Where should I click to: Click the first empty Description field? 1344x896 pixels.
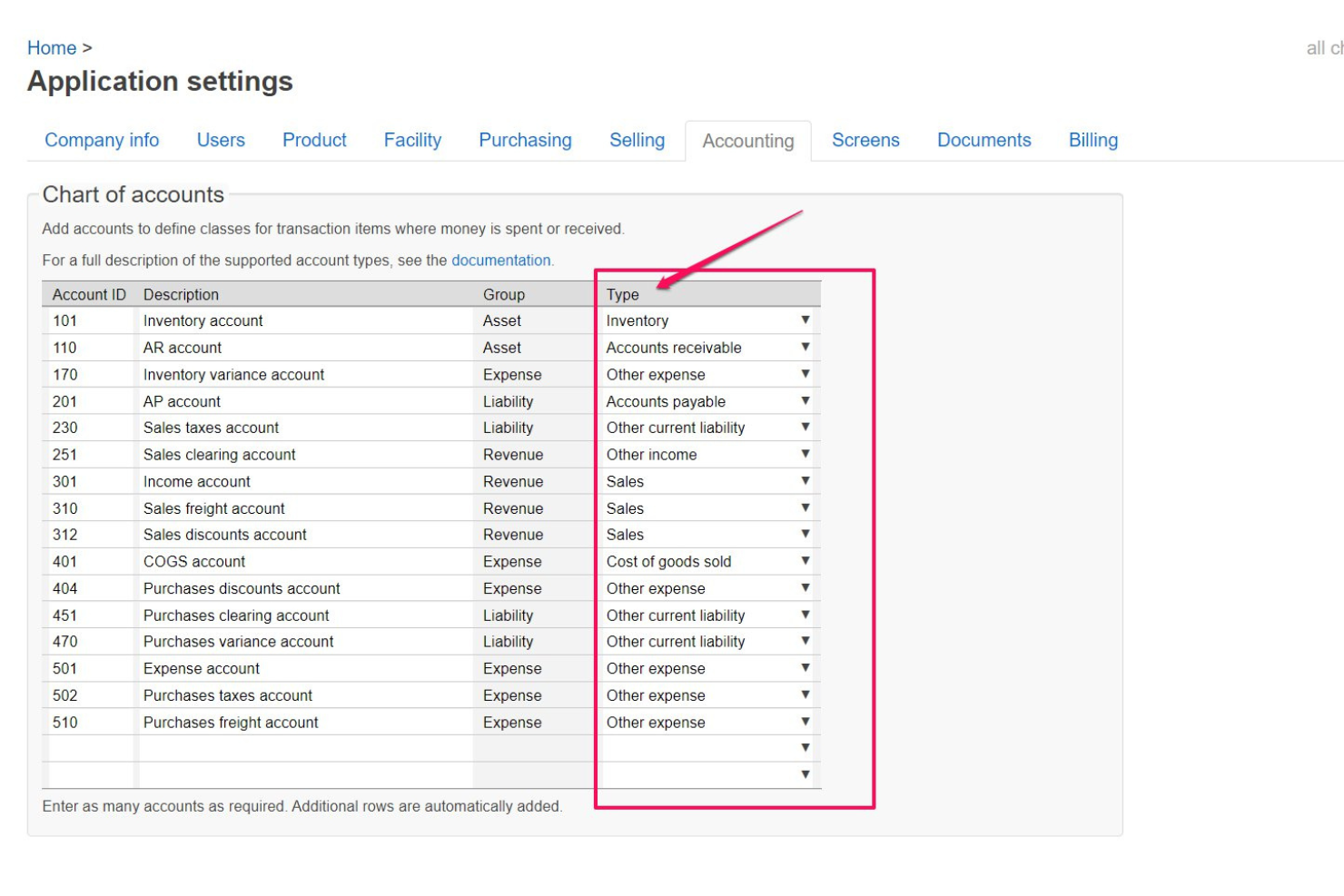point(304,749)
